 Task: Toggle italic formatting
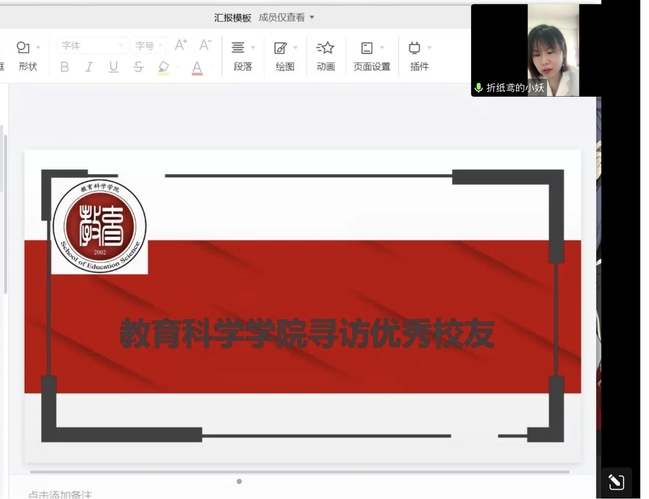tap(89, 67)
